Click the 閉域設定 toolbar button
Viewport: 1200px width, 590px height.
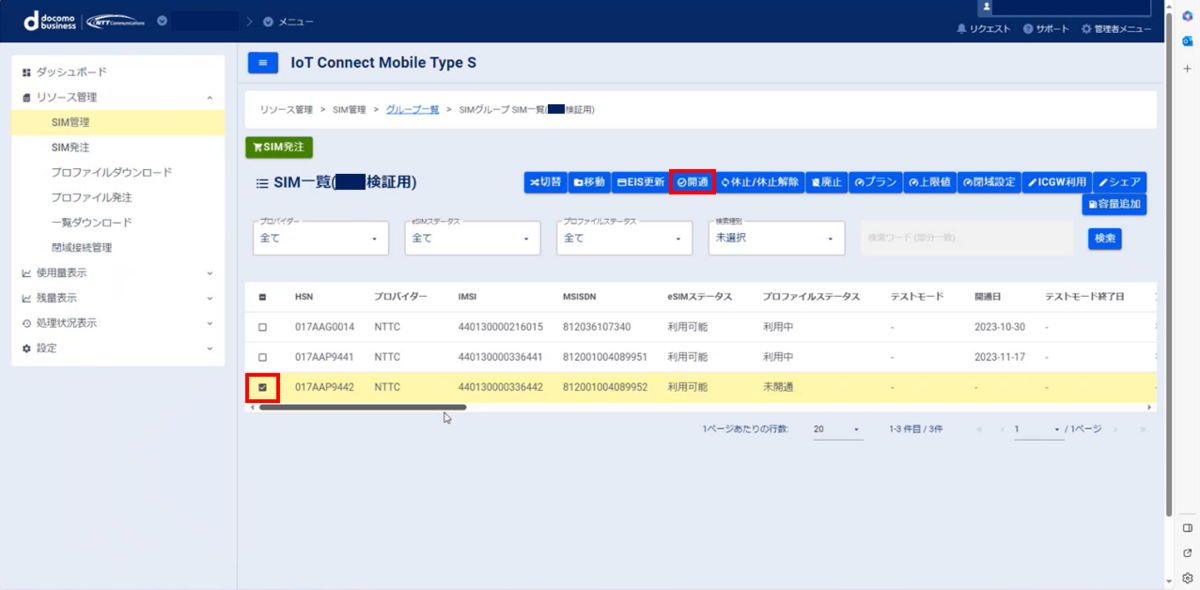989,182
